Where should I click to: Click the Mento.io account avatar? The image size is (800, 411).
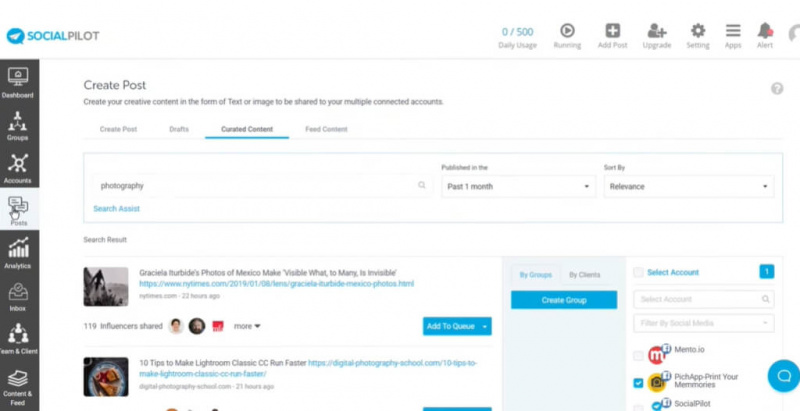click(658, 354)
